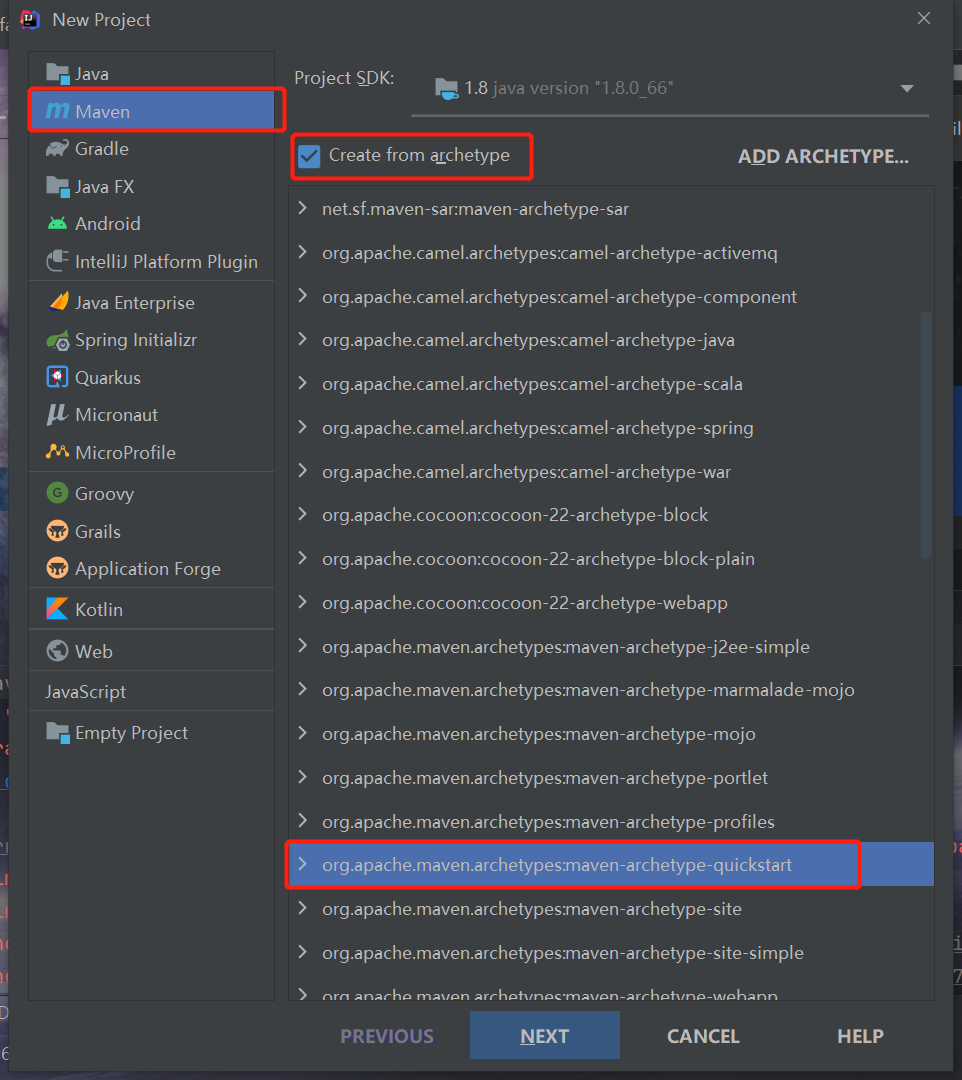Choose Kotlin project type label

pos(98,610)
